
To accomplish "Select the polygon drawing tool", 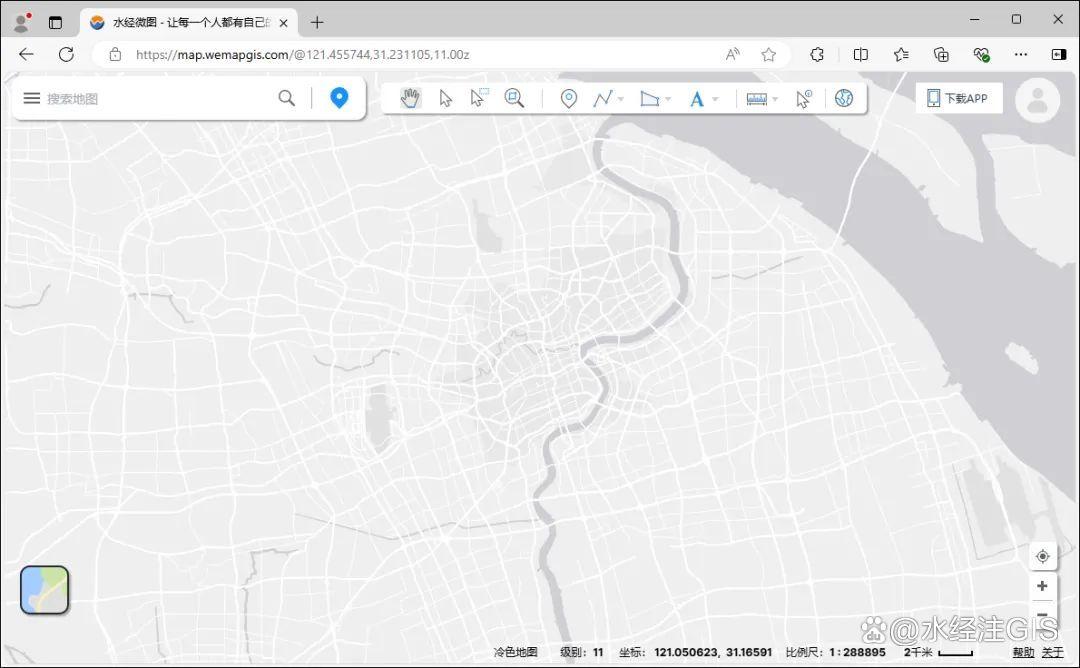I will tap(650, 98).
